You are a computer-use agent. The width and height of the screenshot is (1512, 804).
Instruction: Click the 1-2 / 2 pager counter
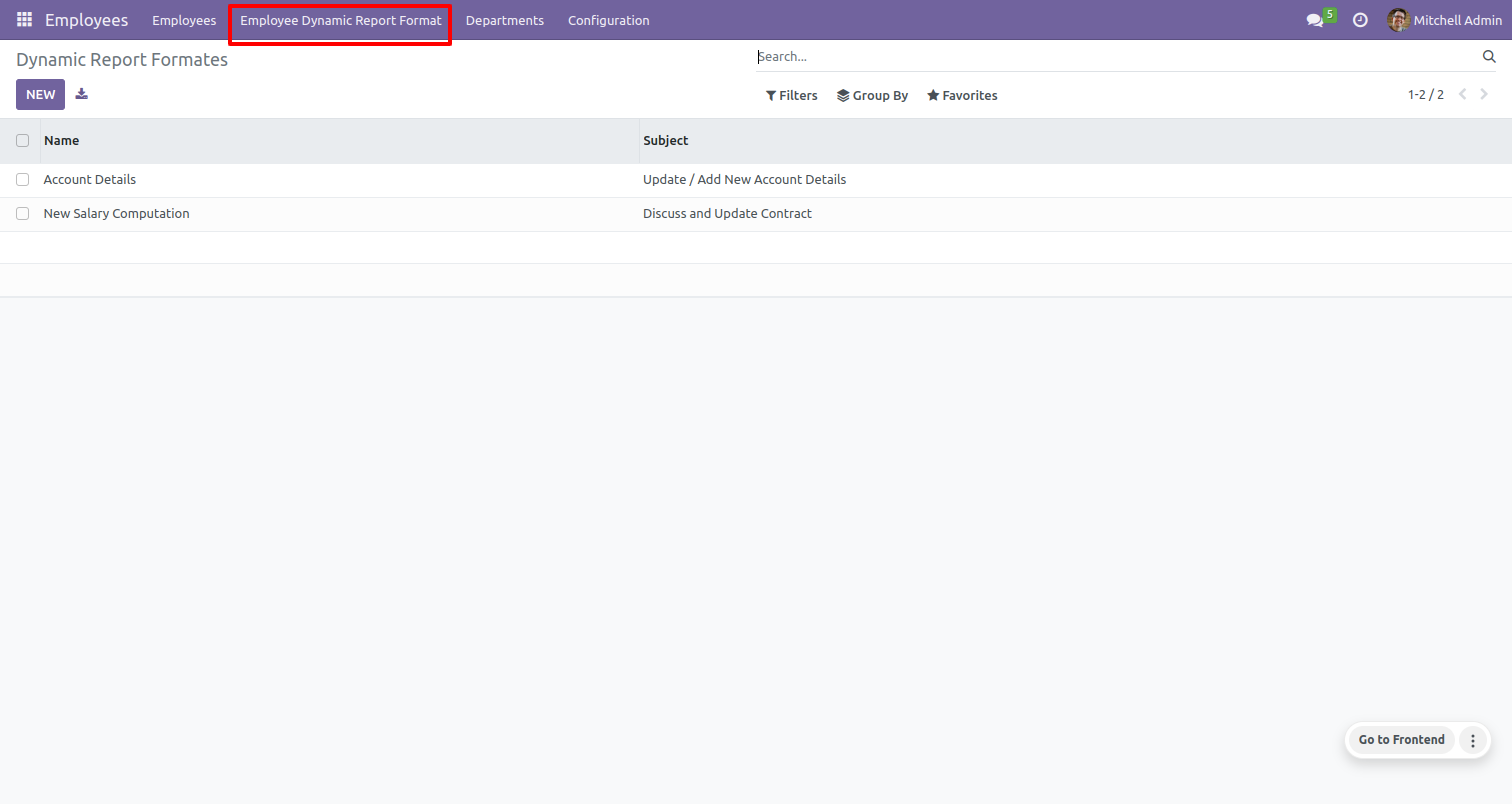tap(1425, 95)
